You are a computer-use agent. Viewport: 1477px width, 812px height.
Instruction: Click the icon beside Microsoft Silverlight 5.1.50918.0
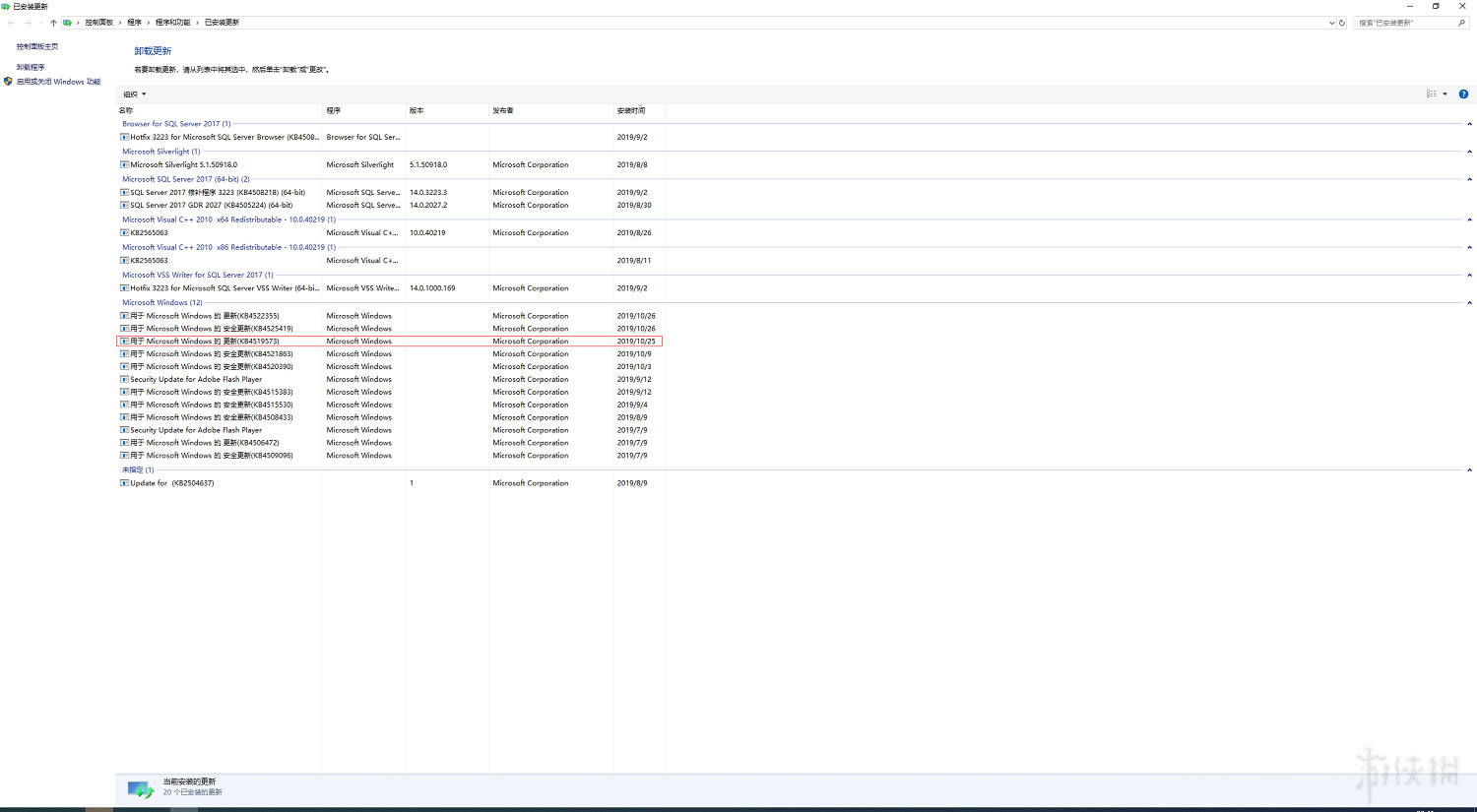coord(125,165)
